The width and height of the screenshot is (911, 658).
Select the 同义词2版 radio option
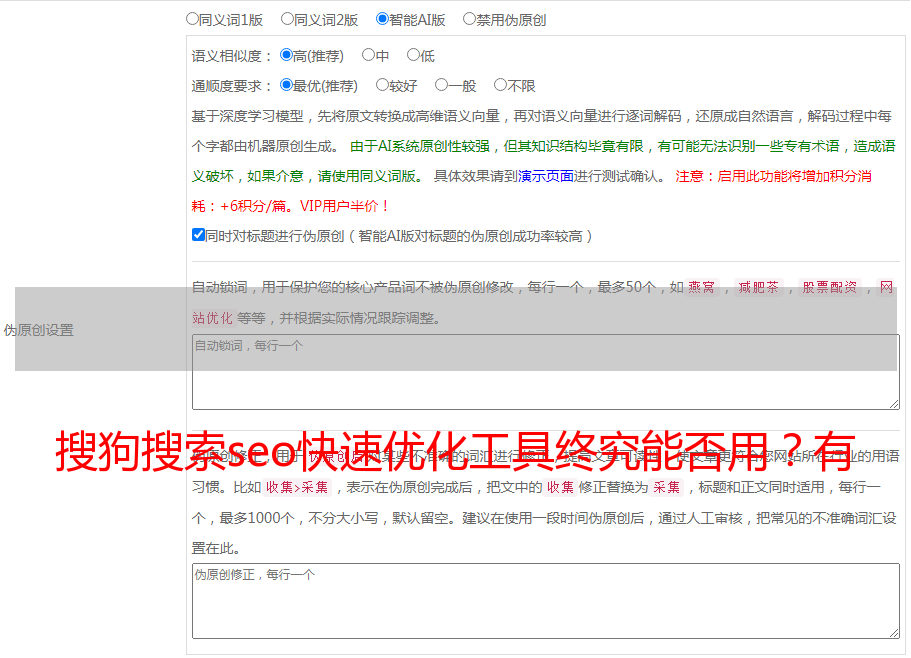click(x=287, y=19)
